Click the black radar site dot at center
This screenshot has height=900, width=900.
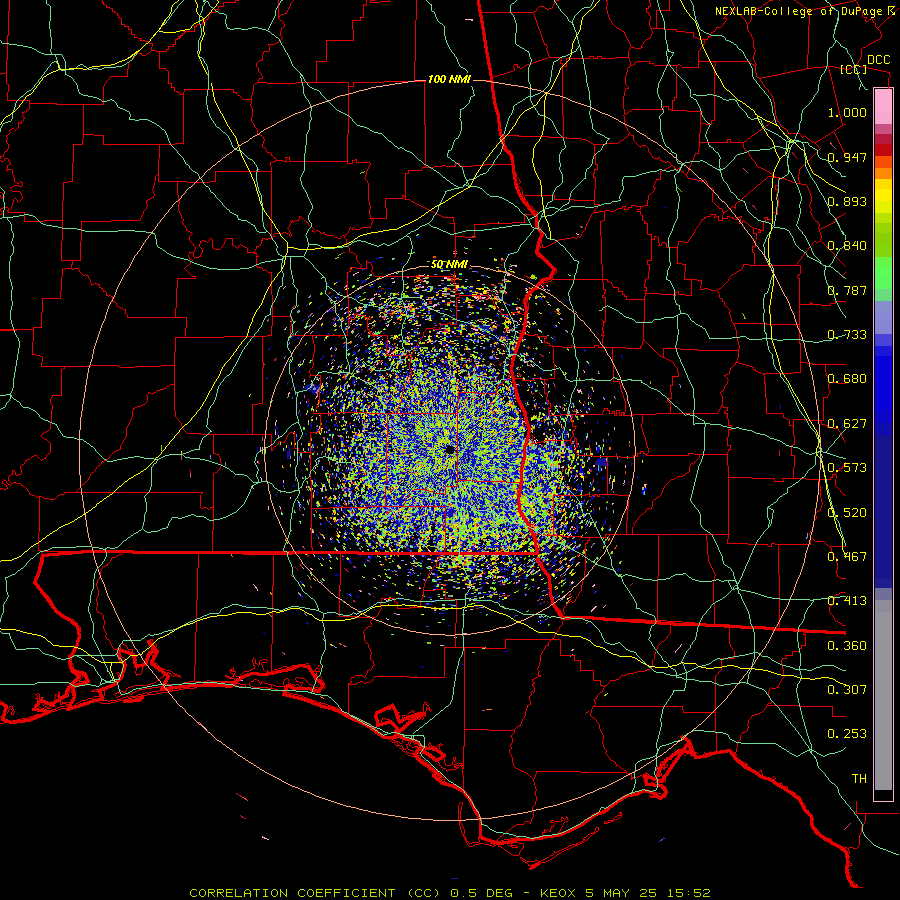[x=449, y=450]
